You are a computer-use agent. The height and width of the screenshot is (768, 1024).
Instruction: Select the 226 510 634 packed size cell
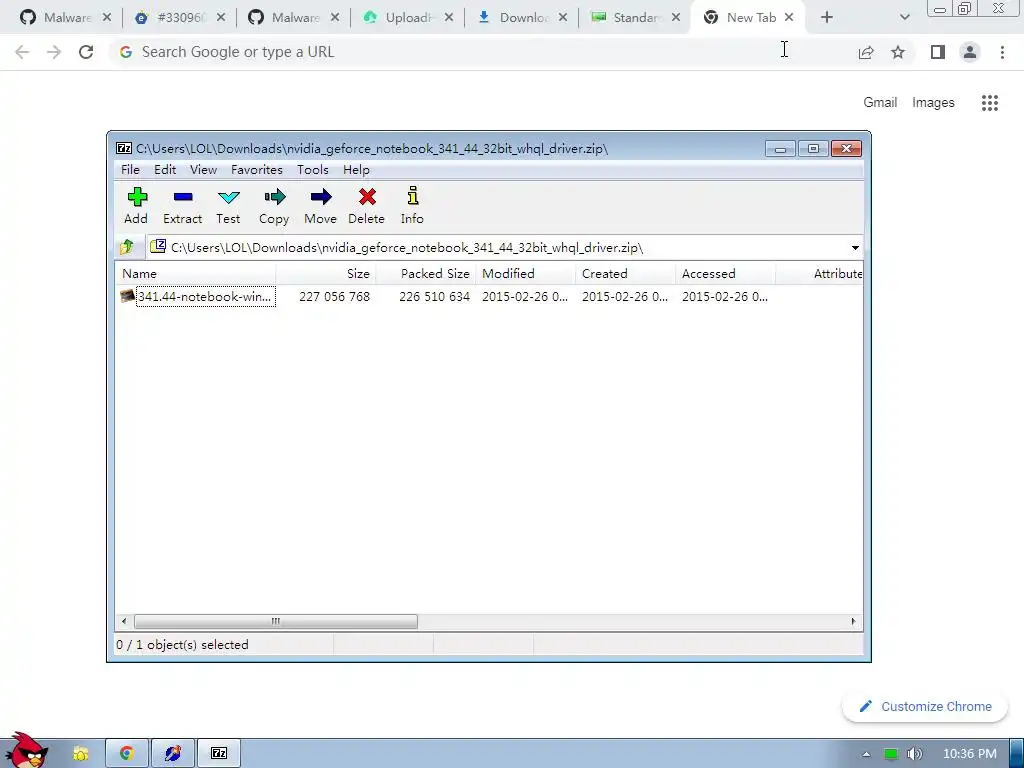(434, 296)
